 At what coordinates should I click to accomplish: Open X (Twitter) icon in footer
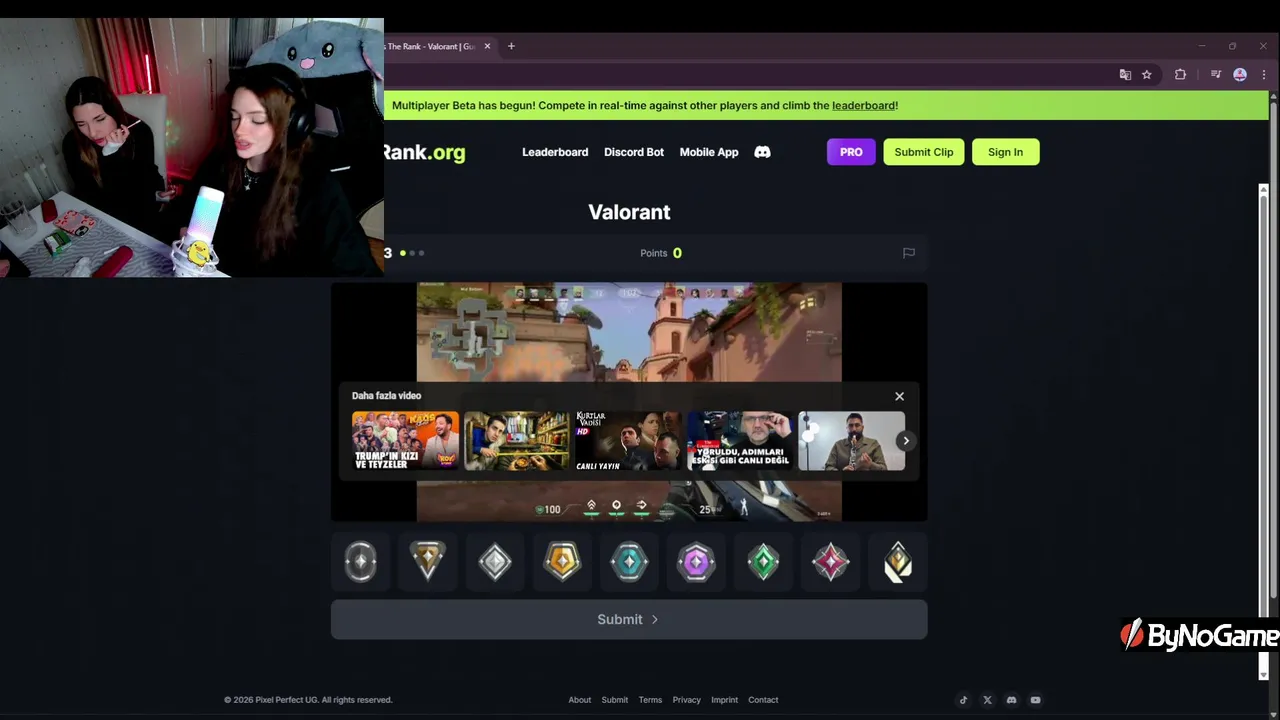(987, 700)
